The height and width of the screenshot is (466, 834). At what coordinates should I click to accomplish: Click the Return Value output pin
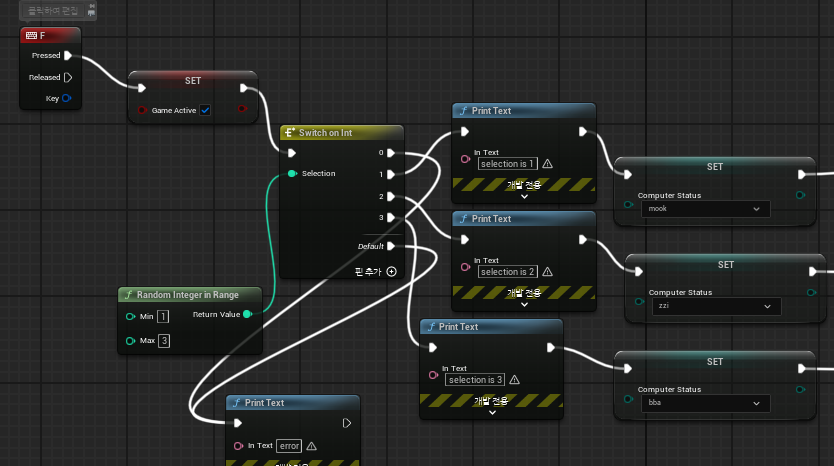247,314
